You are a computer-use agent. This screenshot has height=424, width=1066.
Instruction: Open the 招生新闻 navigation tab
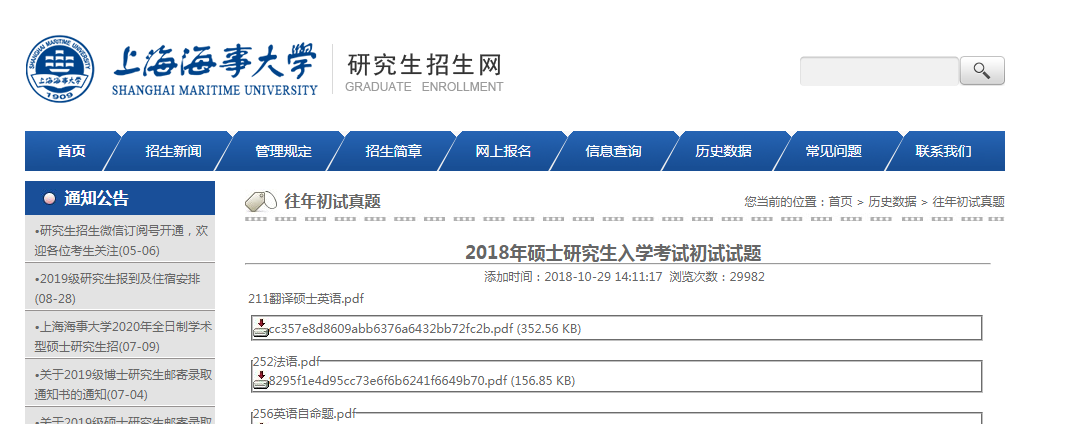tap(173, 152)
